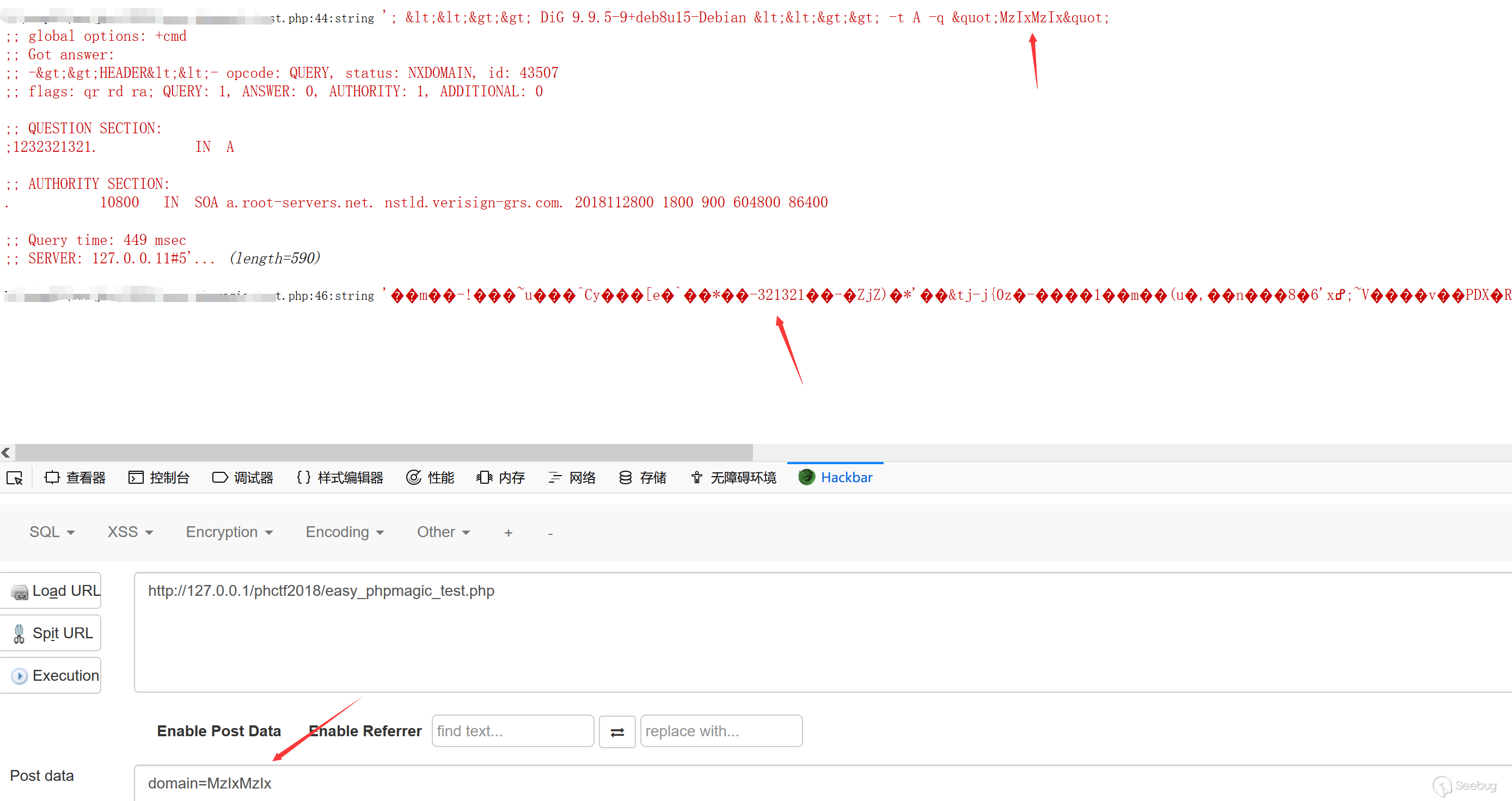Open the 样式编辑器 style editor
This screenshot has height=801, width=1512.
(340, 478)
